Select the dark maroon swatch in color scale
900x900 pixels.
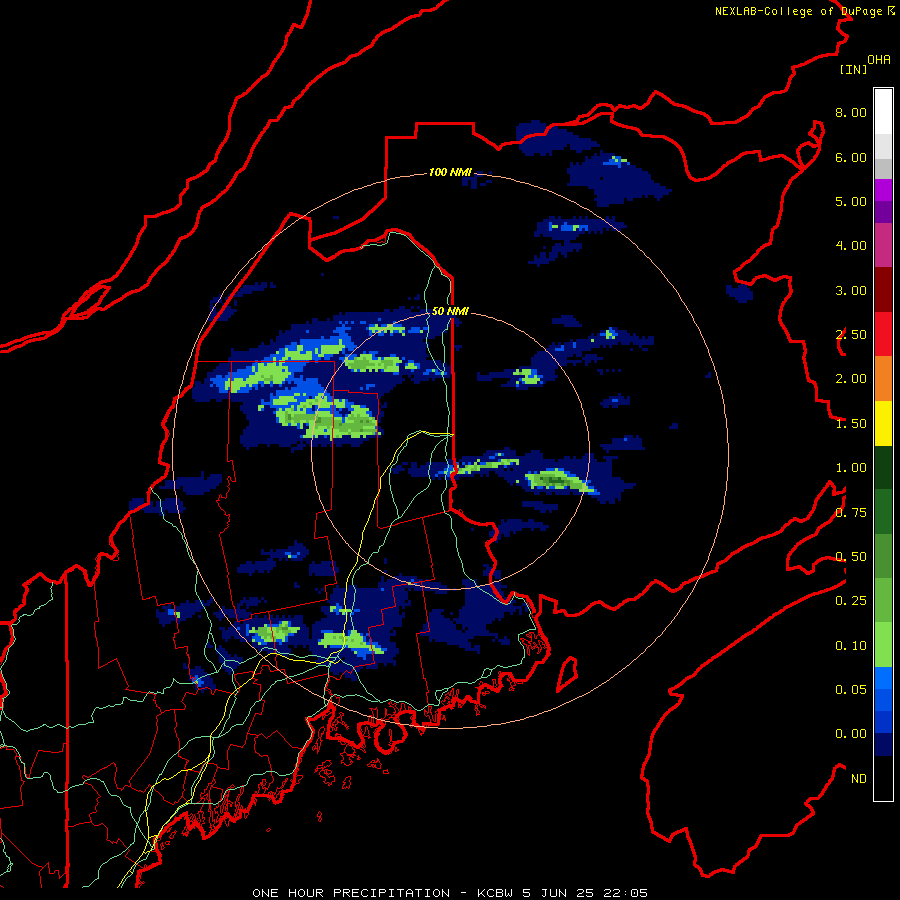(x=883, y=290)
